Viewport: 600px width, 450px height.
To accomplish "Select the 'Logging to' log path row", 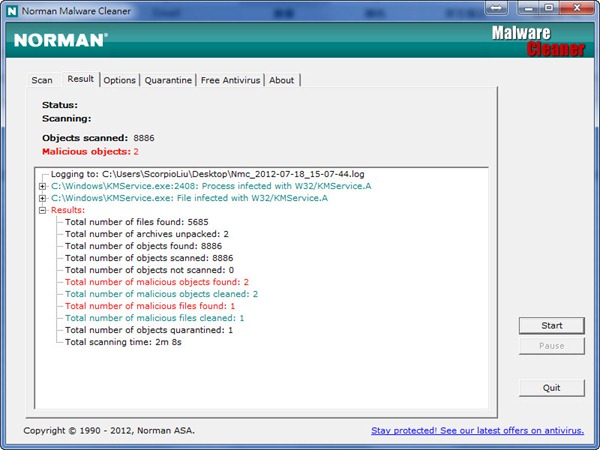I will (207, 174).
